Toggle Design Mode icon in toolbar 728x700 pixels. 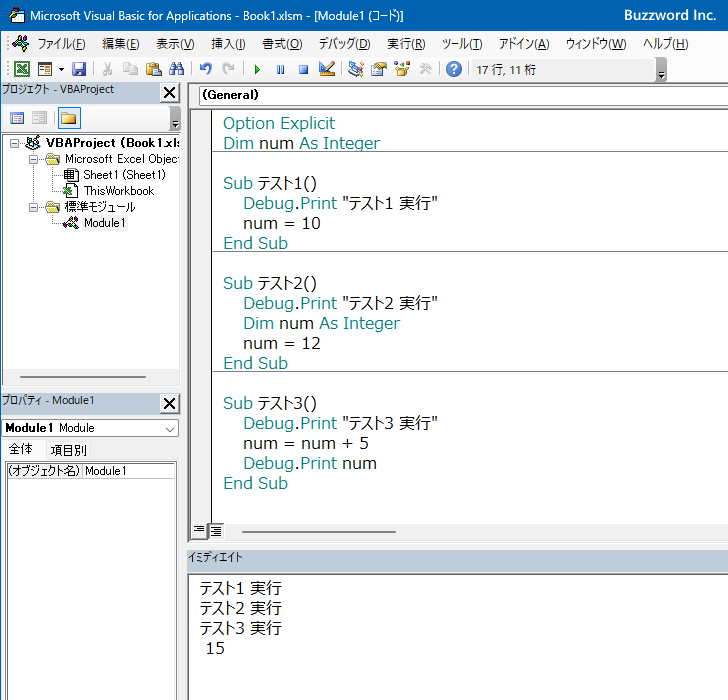tap(326, 69)
